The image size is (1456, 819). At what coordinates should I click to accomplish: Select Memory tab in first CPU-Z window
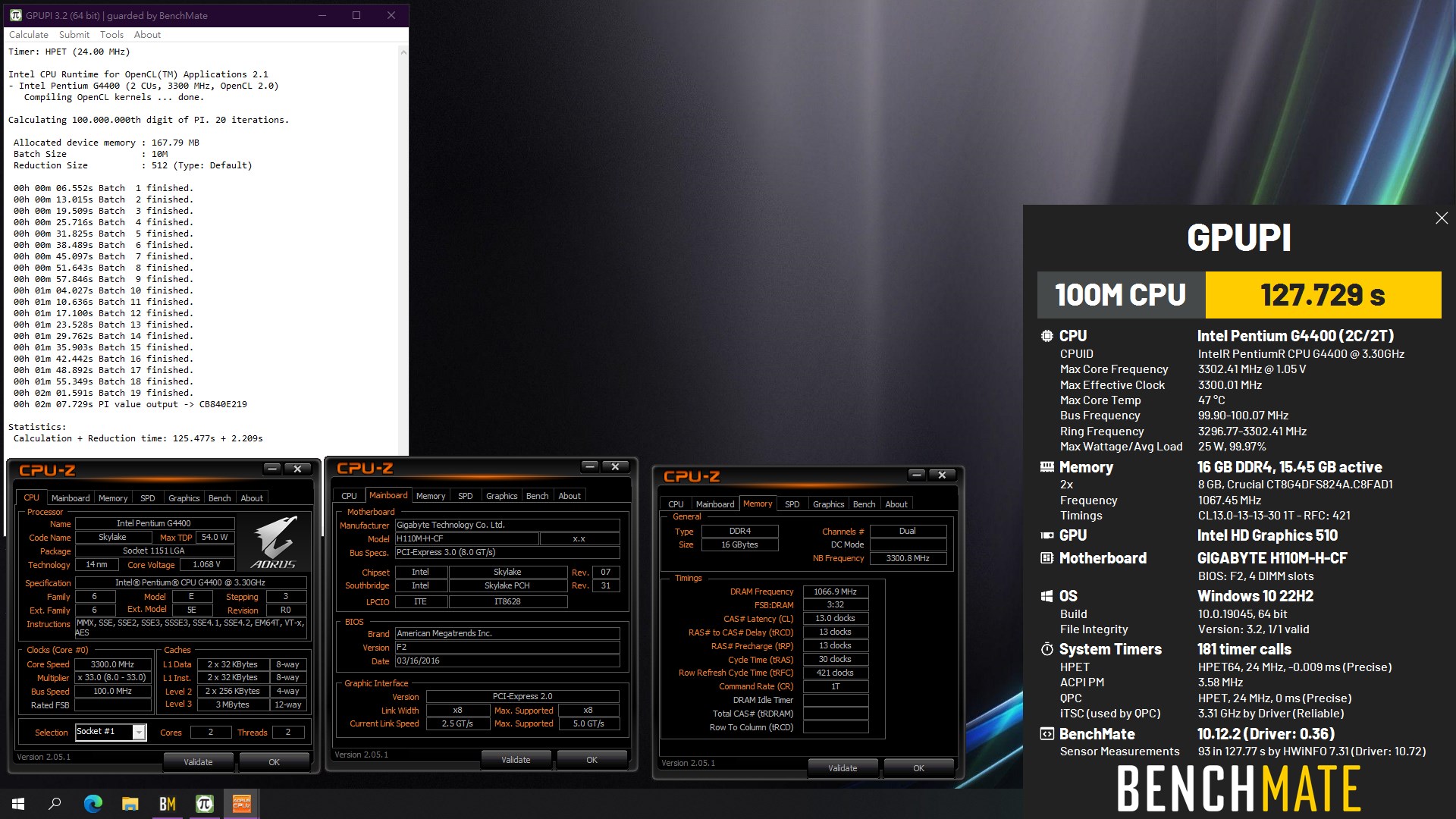113,498
